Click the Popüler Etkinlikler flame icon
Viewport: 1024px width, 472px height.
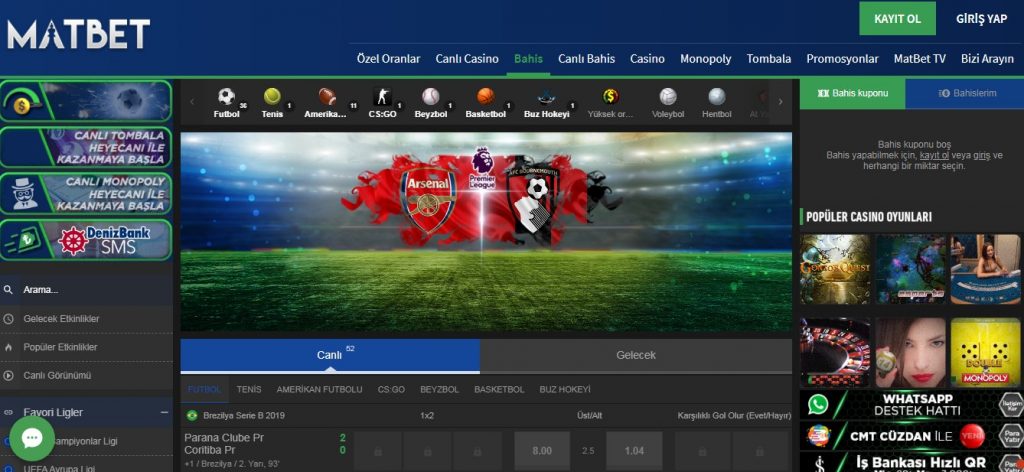click(x=8, y=347)
